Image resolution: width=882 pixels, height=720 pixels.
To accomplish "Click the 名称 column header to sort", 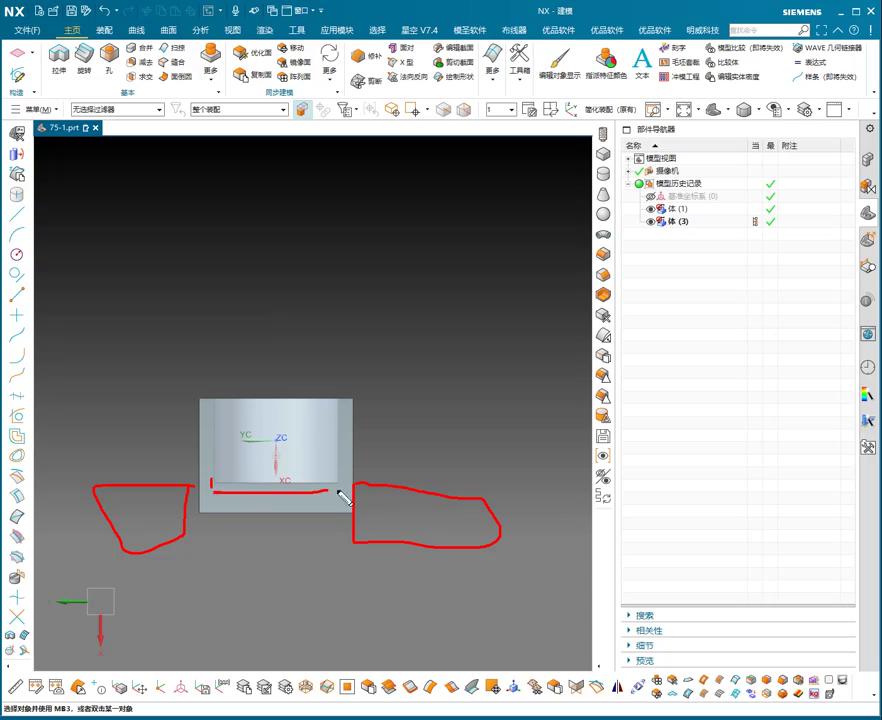I will [x=633, y=146].
